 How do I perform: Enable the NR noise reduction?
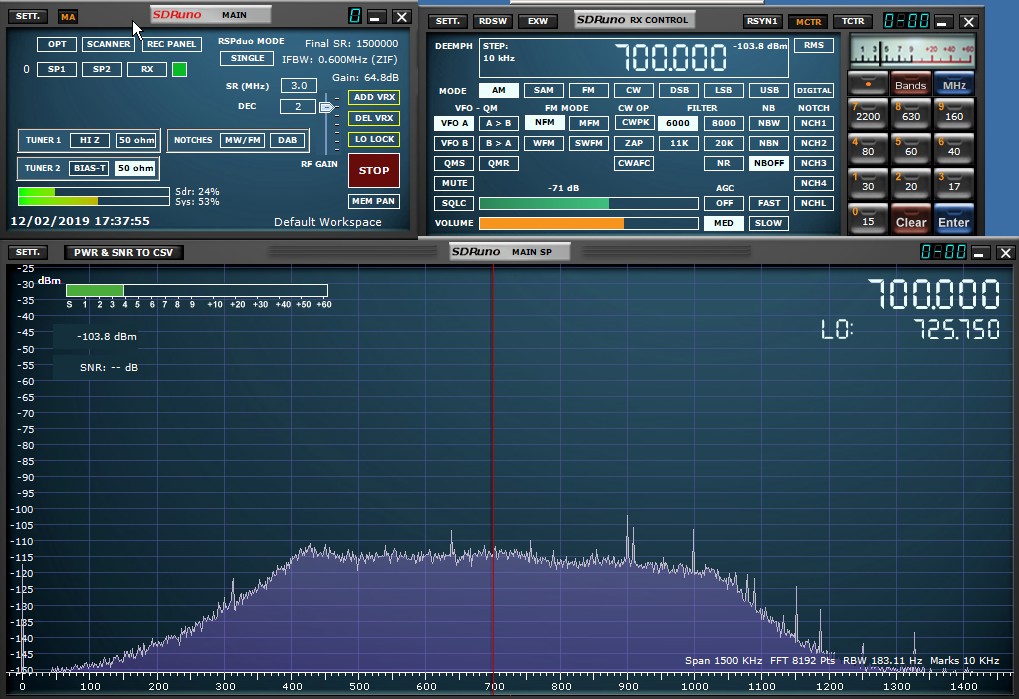[723, 163]
